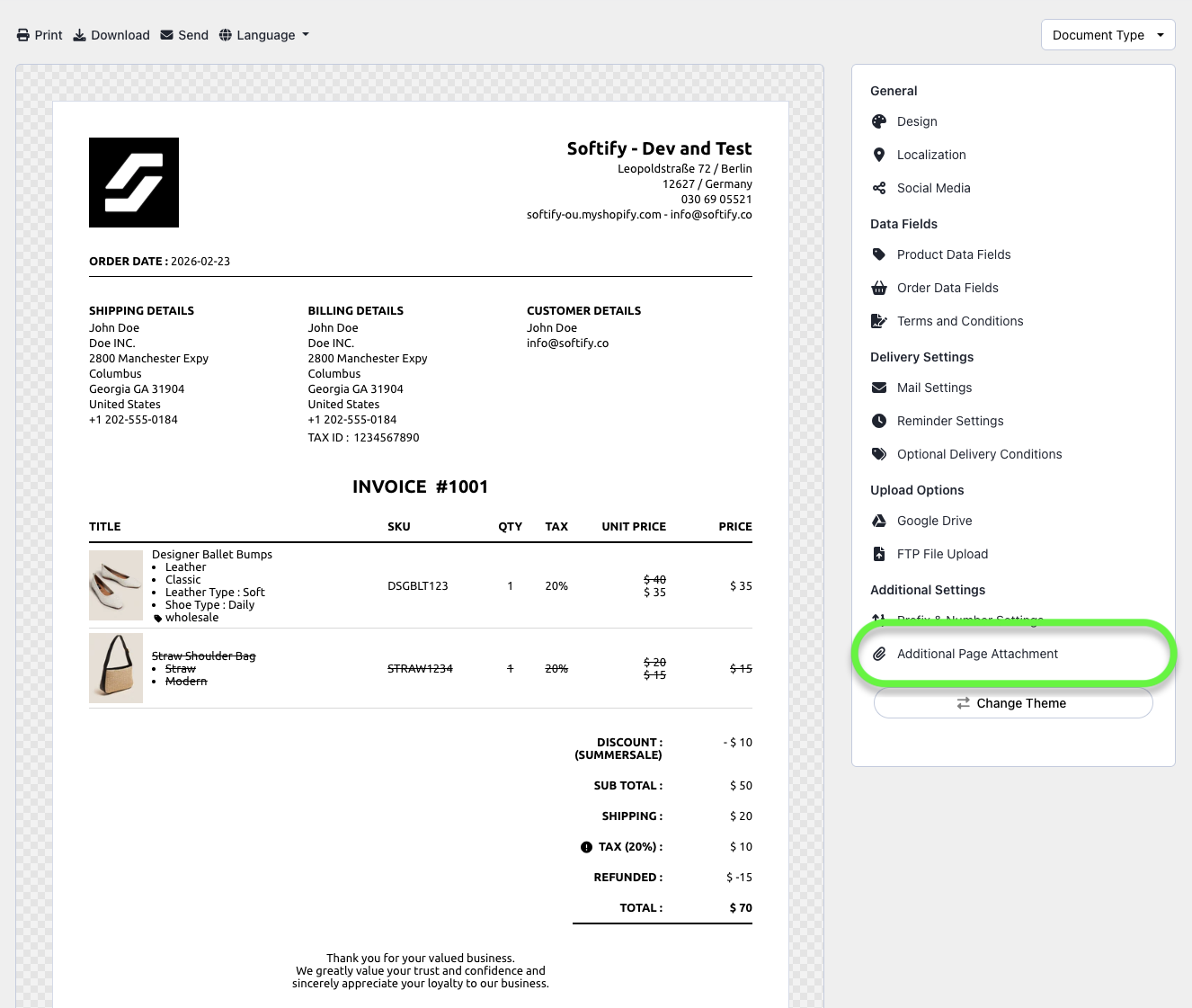1192x1008 pixels.
Task: Open Additional Page Attachment
Action: pyautogui.click(x=977, y=654)
